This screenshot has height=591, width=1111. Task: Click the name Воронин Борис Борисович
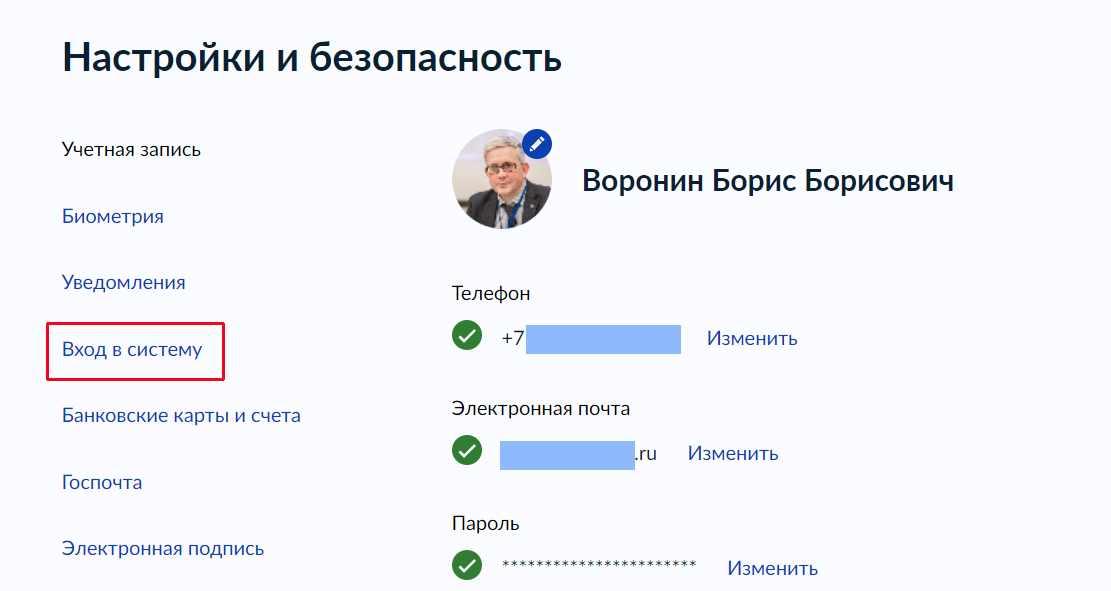click(767, 181)
